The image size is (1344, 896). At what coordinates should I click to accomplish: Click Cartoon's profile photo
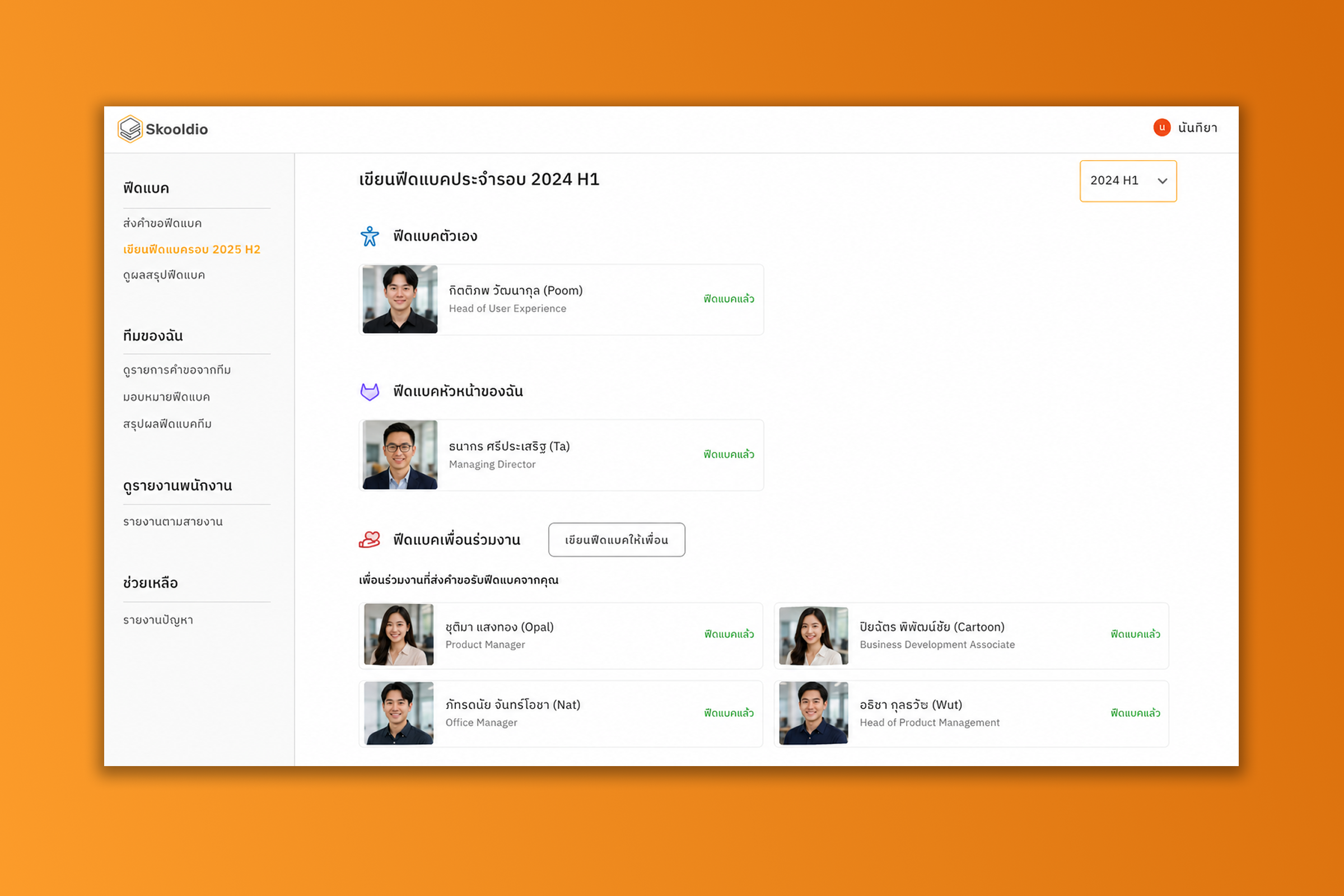pos(814,636)
